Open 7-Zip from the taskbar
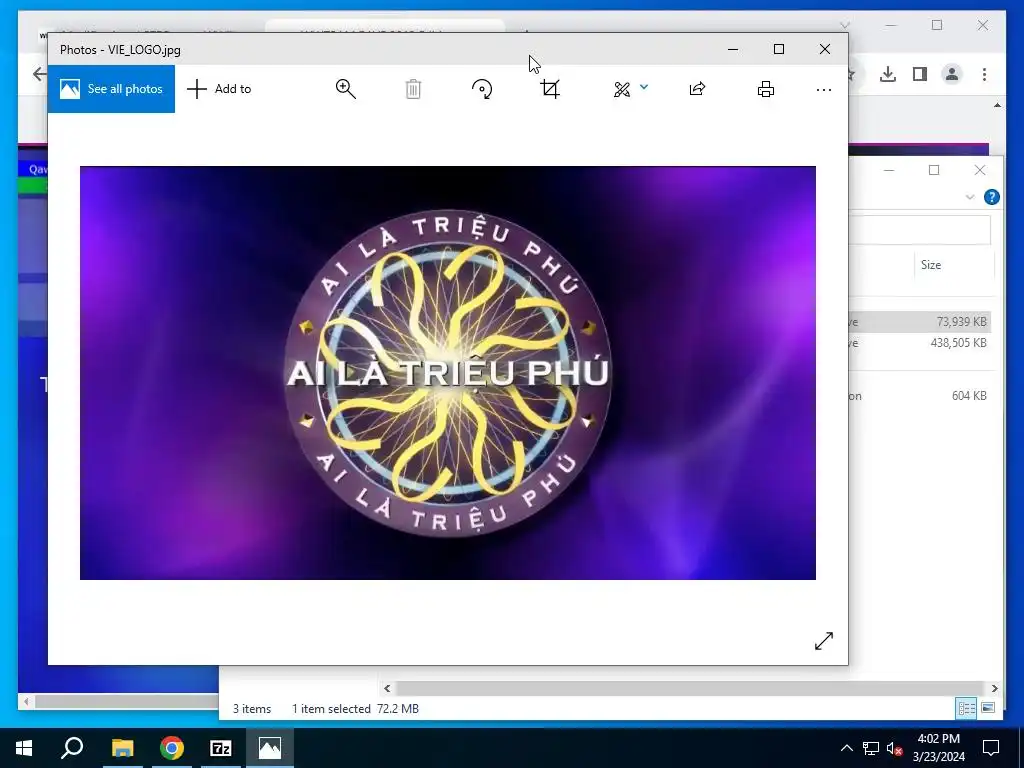The image size is (1024, 768). (221, 748)
